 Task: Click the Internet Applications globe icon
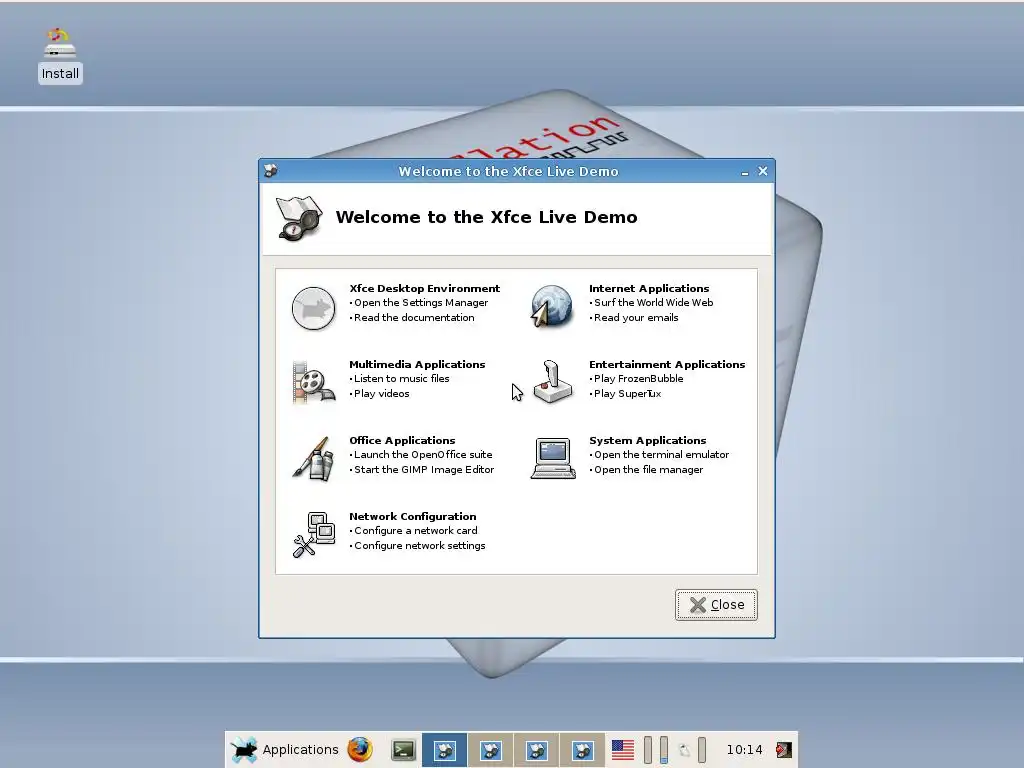[552, 306]
